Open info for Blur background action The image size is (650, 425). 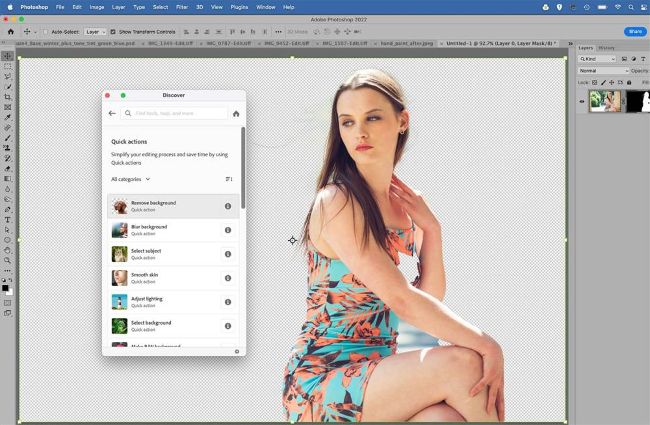228,230
